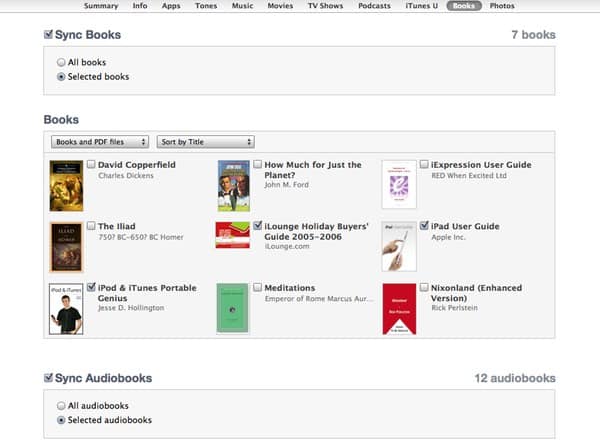Open the Movies tab

click(280, 6)
